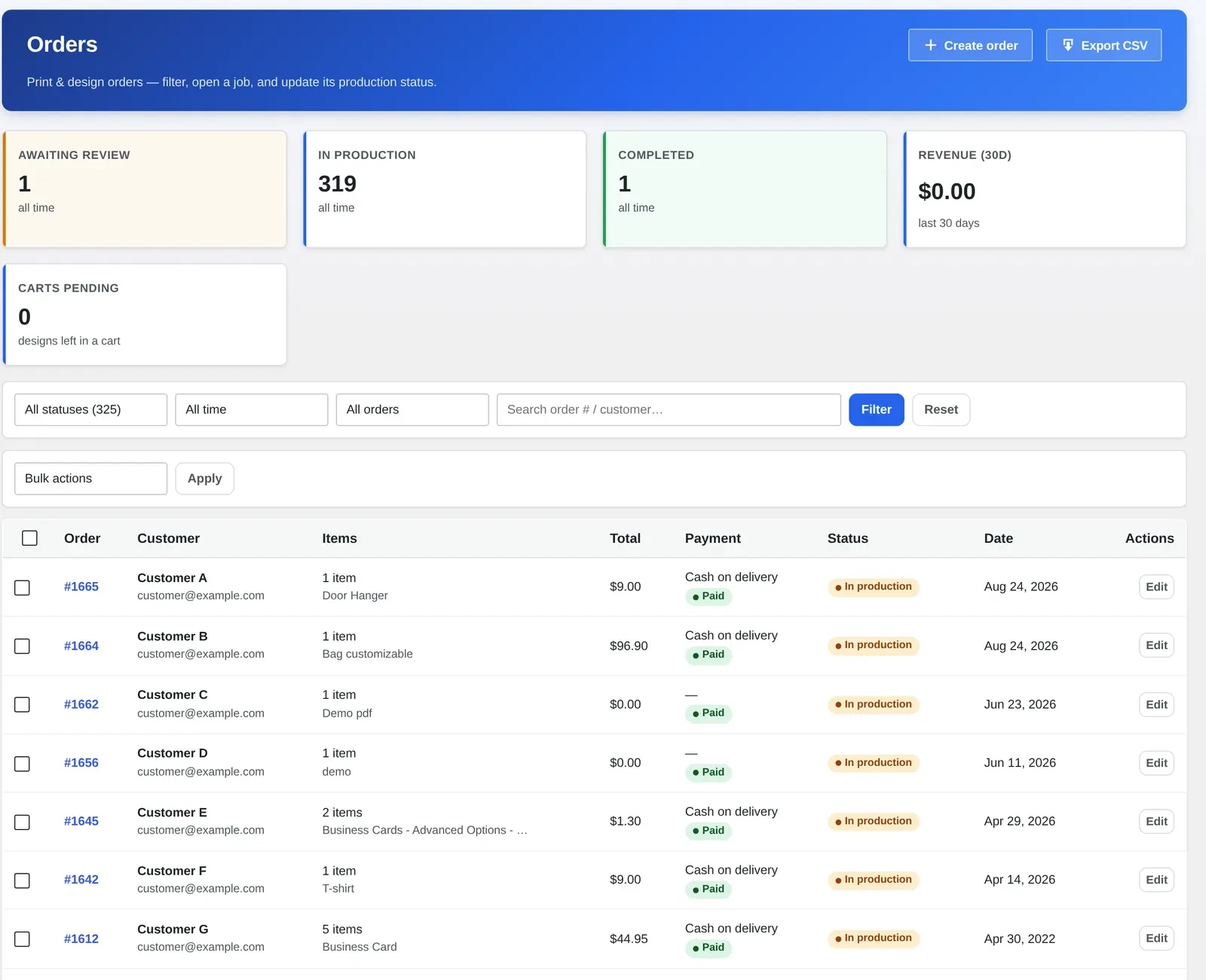
Task: Tick the checkbox for order #1656
Action: [23, 763]
